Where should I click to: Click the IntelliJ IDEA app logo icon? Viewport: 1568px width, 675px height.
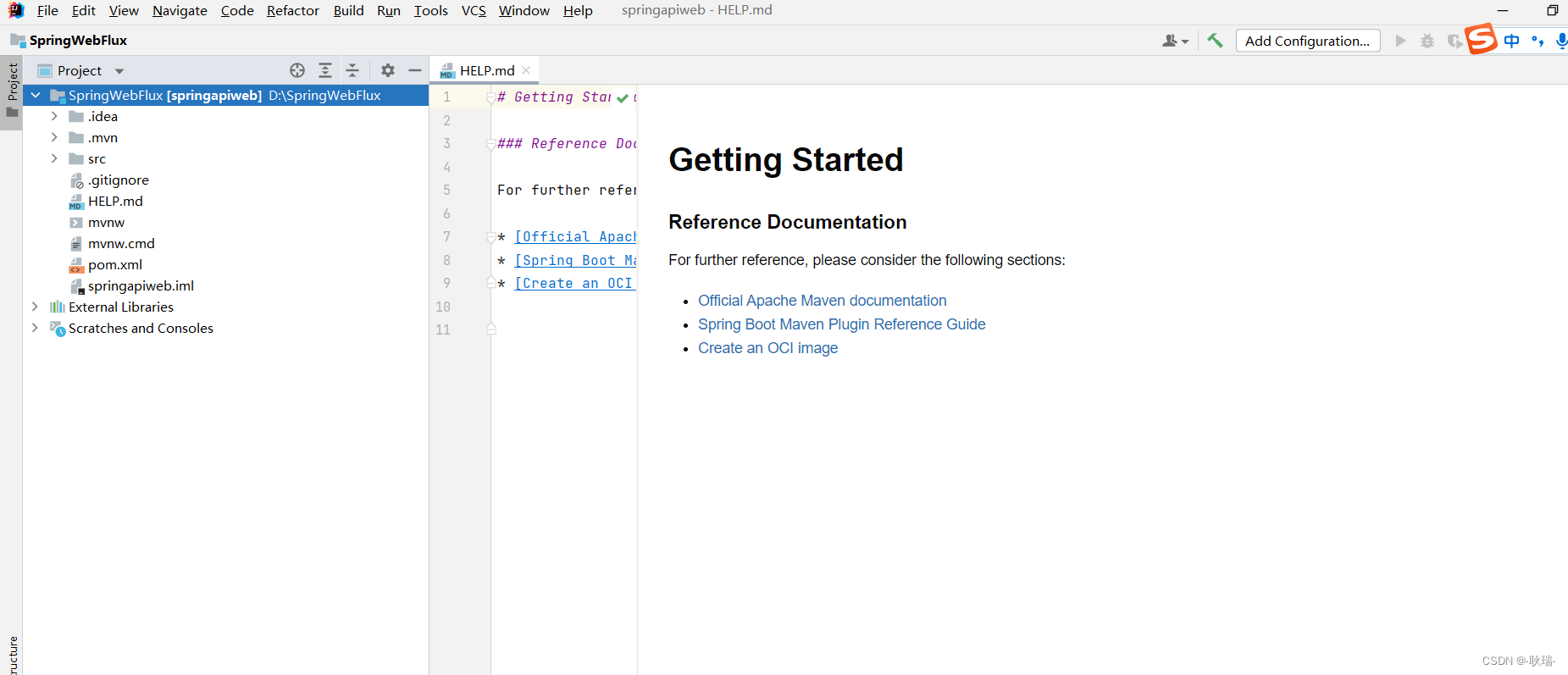pos(15,10)
